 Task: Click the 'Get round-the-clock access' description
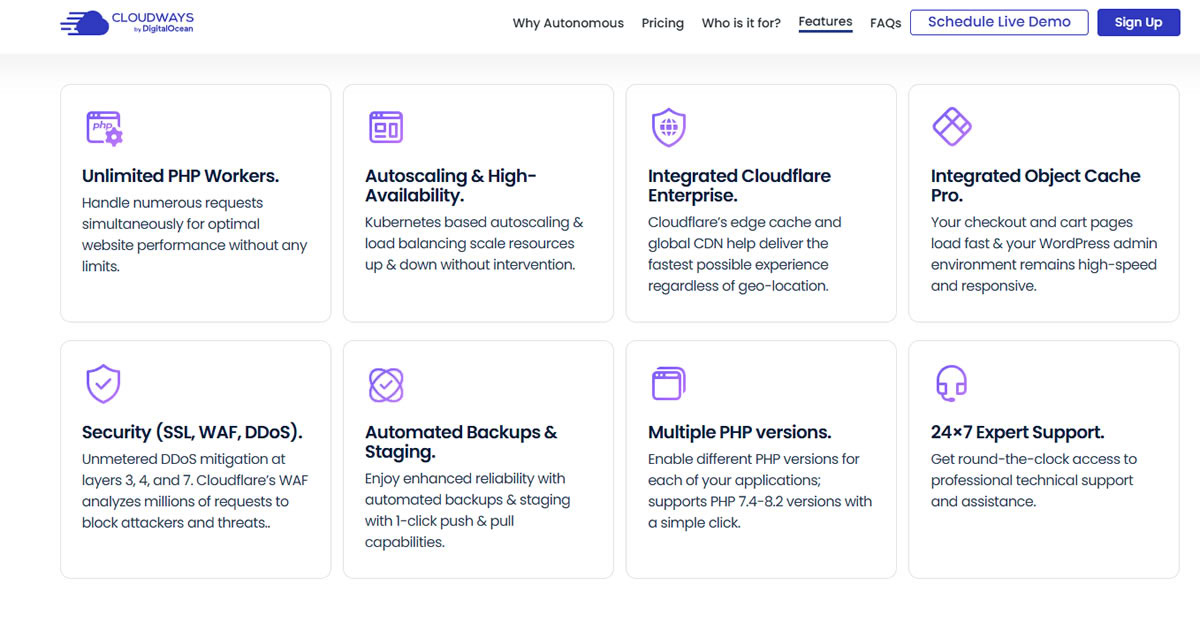pos(1034,480)
